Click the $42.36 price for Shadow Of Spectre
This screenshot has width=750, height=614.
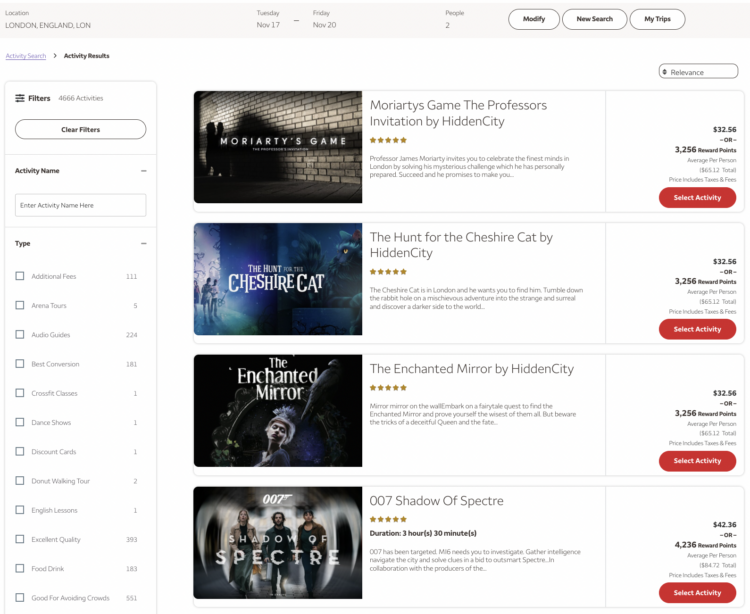click(x=725, y=525)
